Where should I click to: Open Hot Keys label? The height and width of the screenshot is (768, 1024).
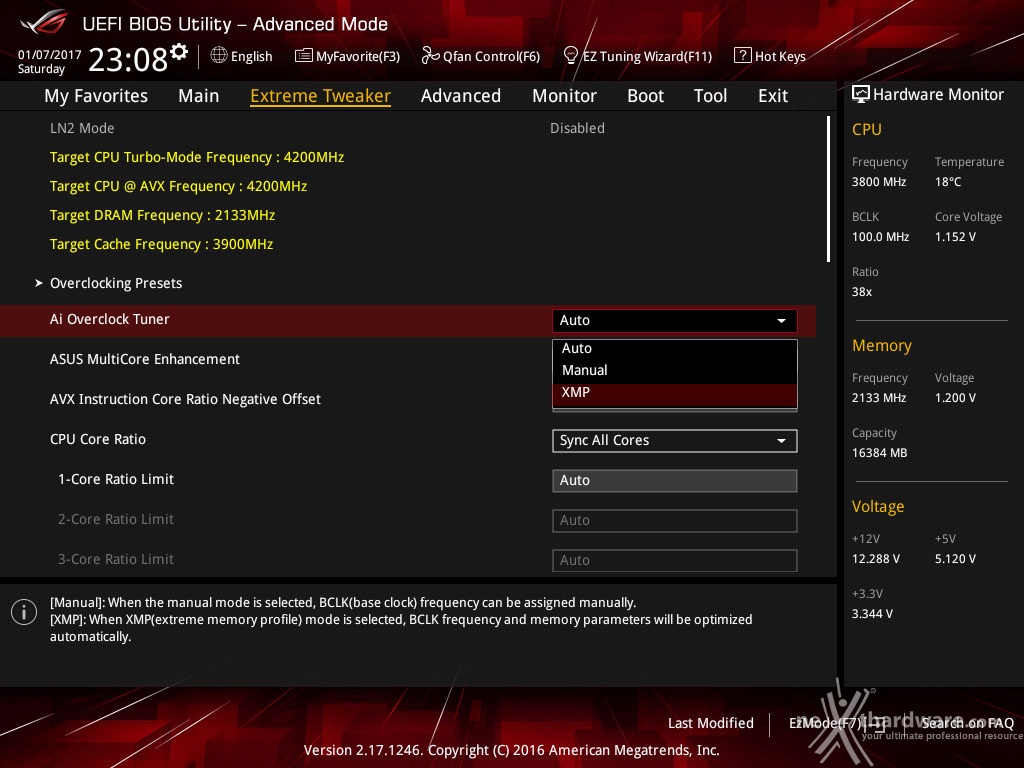point(780,57)
